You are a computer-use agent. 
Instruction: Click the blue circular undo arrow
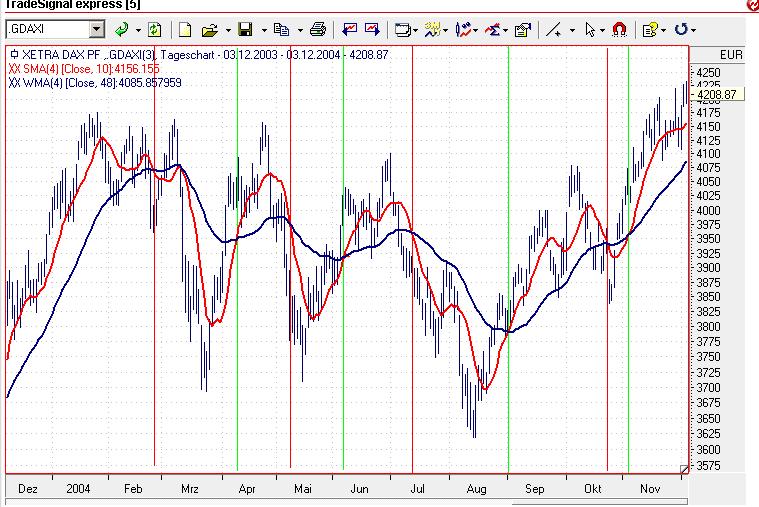coord(681,30)
